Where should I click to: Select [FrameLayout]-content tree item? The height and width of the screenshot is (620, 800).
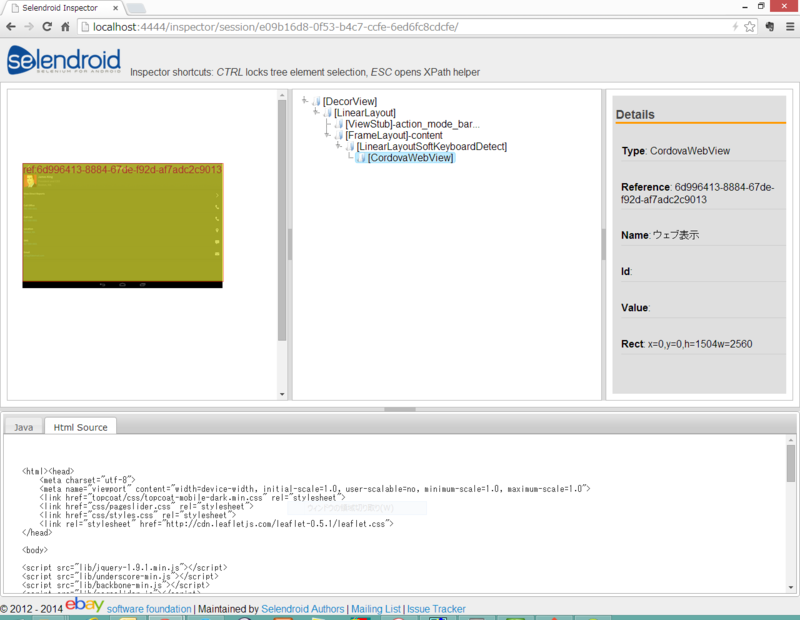(x=394, y=135)
